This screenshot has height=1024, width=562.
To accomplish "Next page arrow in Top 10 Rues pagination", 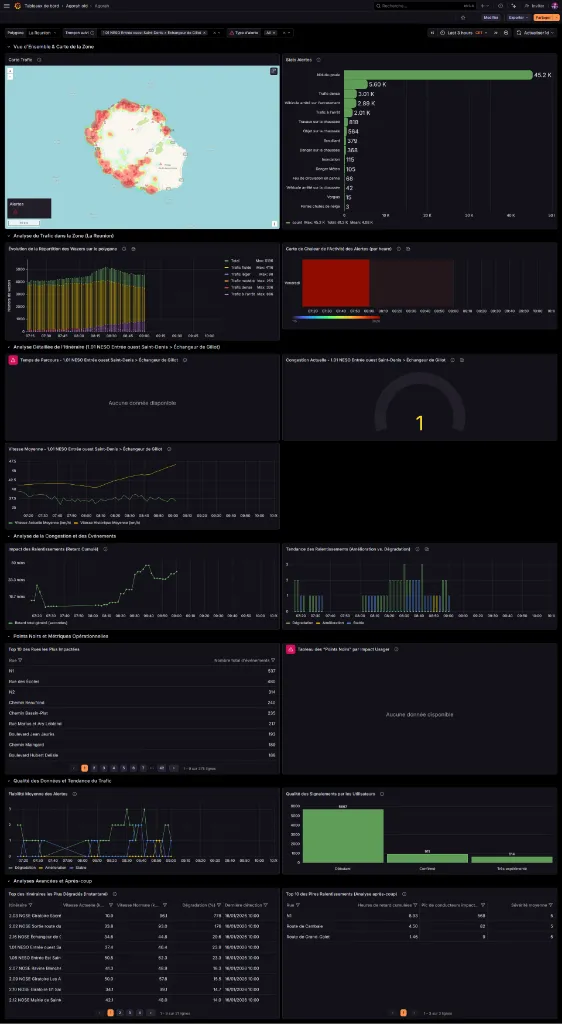I will 174,768.
